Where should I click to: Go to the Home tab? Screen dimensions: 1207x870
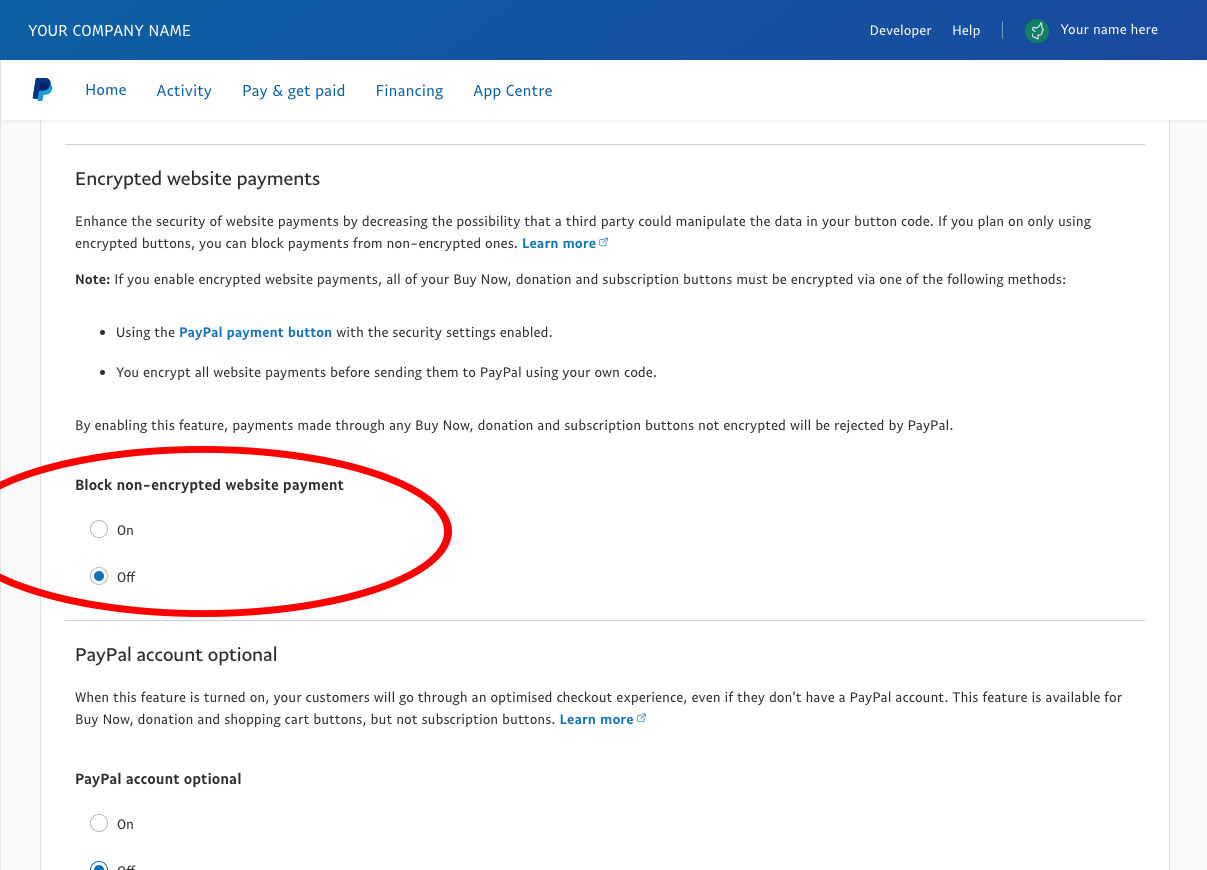(x=106, y=90)
